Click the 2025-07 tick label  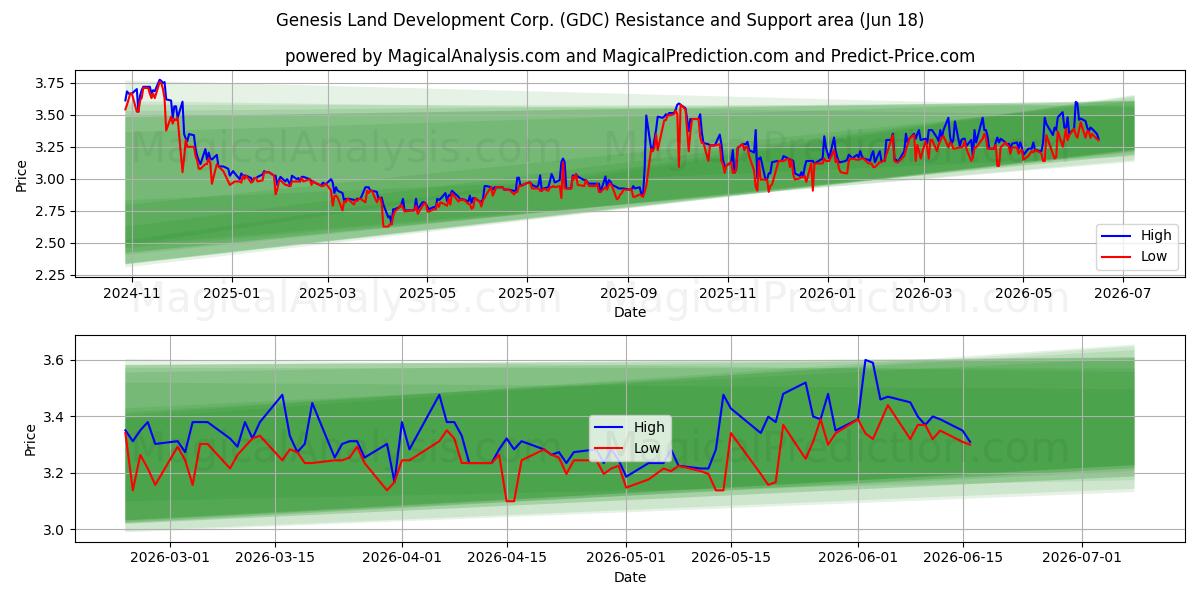click(x=527, y=293)
